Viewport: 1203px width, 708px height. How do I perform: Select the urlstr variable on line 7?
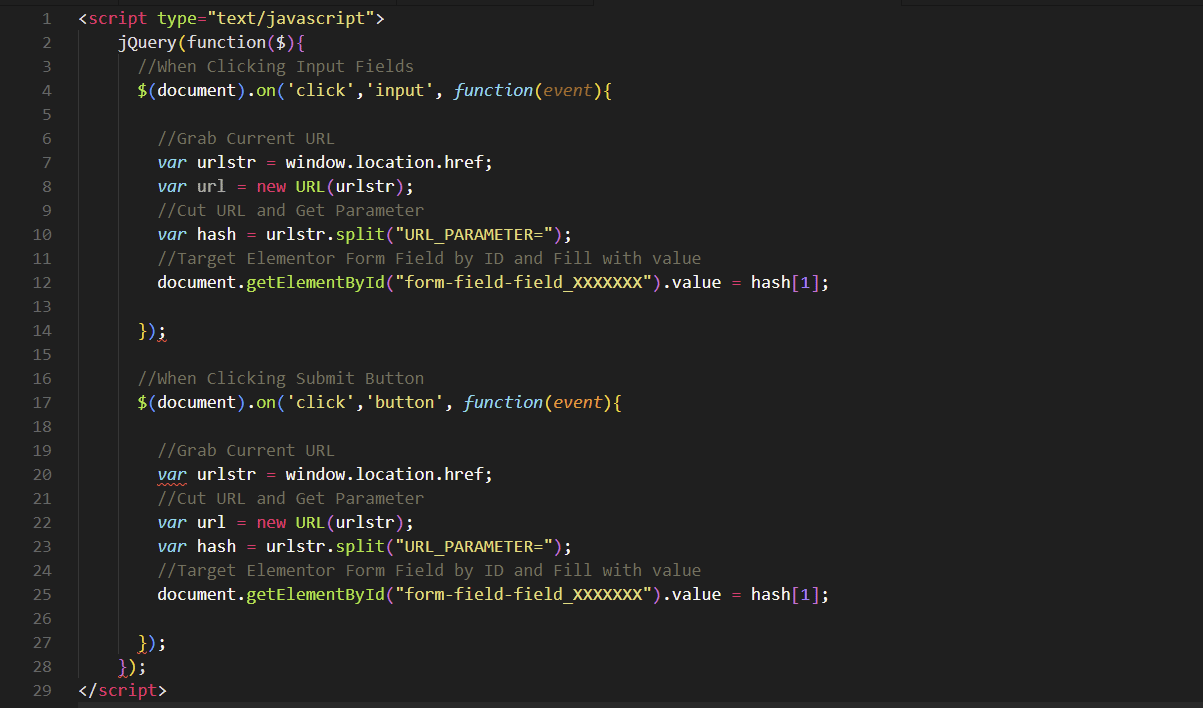pos(227,162)
